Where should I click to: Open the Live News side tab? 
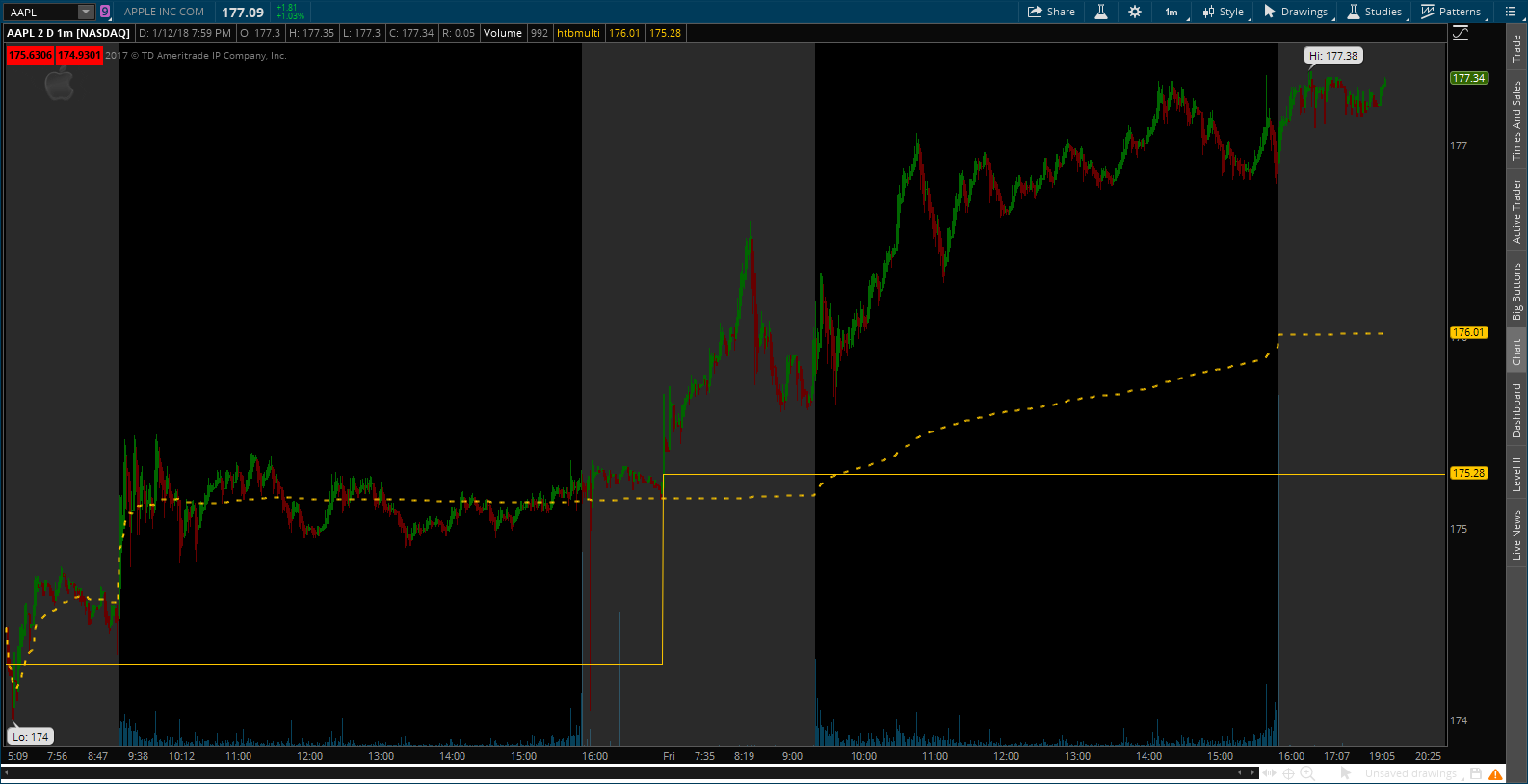(1516, 536)
